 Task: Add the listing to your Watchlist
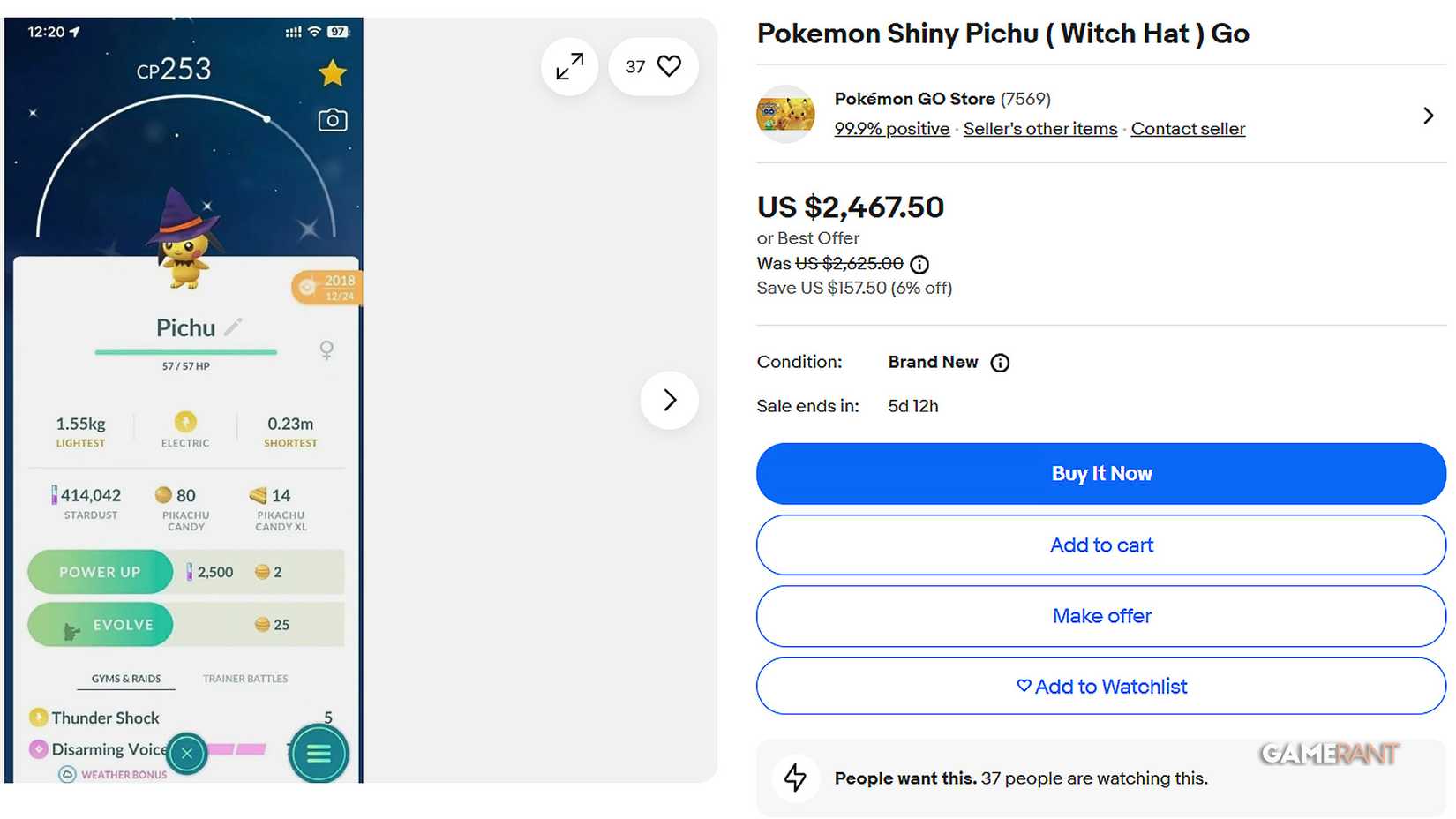pos(1101,686)
